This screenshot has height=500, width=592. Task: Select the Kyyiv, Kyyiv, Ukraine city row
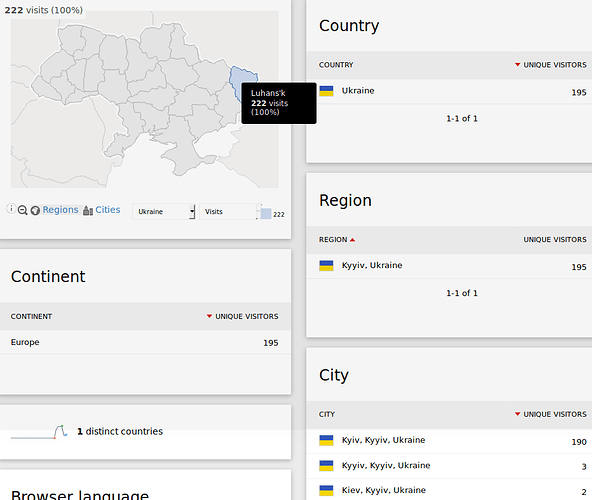(x=449, y=466)
